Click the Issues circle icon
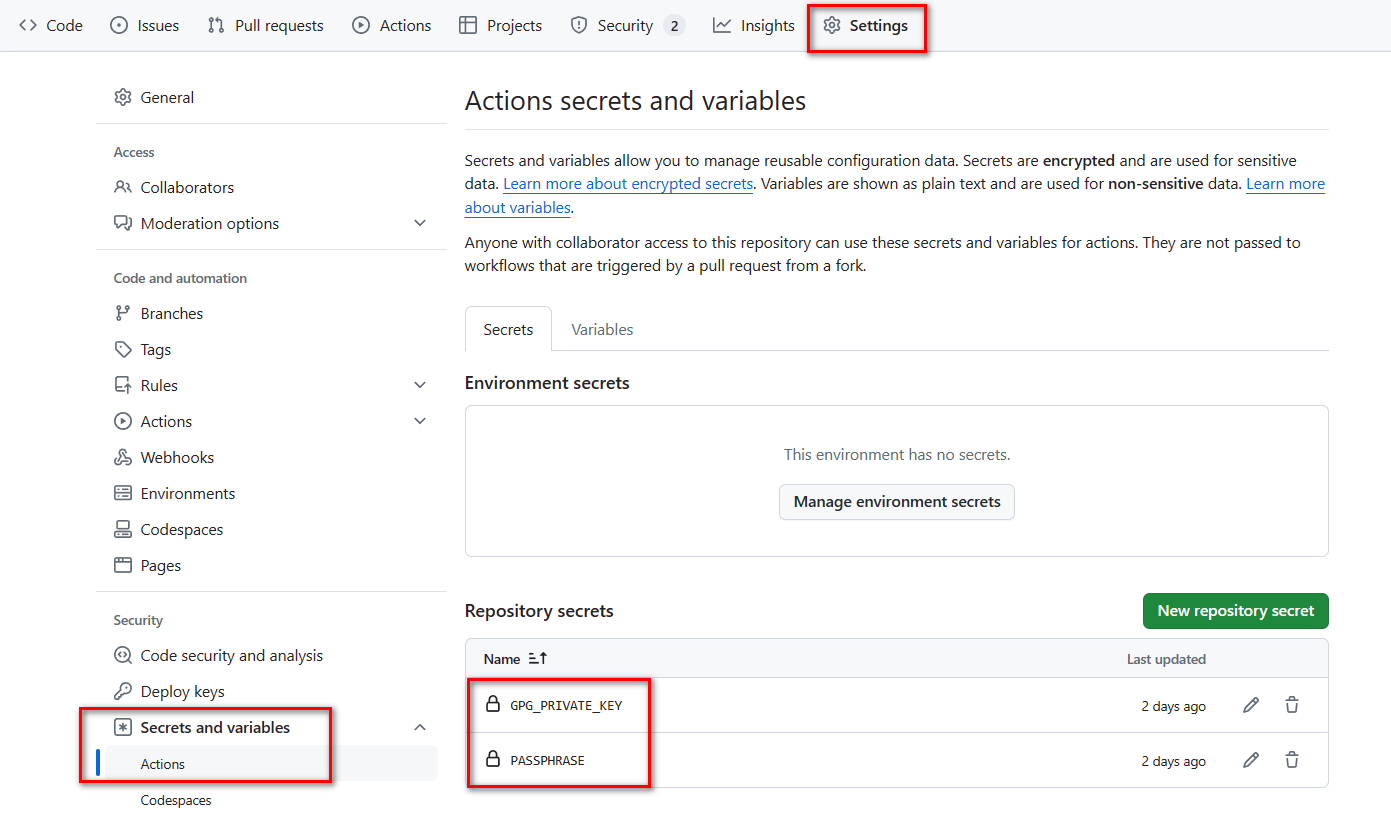 point(119,26)
